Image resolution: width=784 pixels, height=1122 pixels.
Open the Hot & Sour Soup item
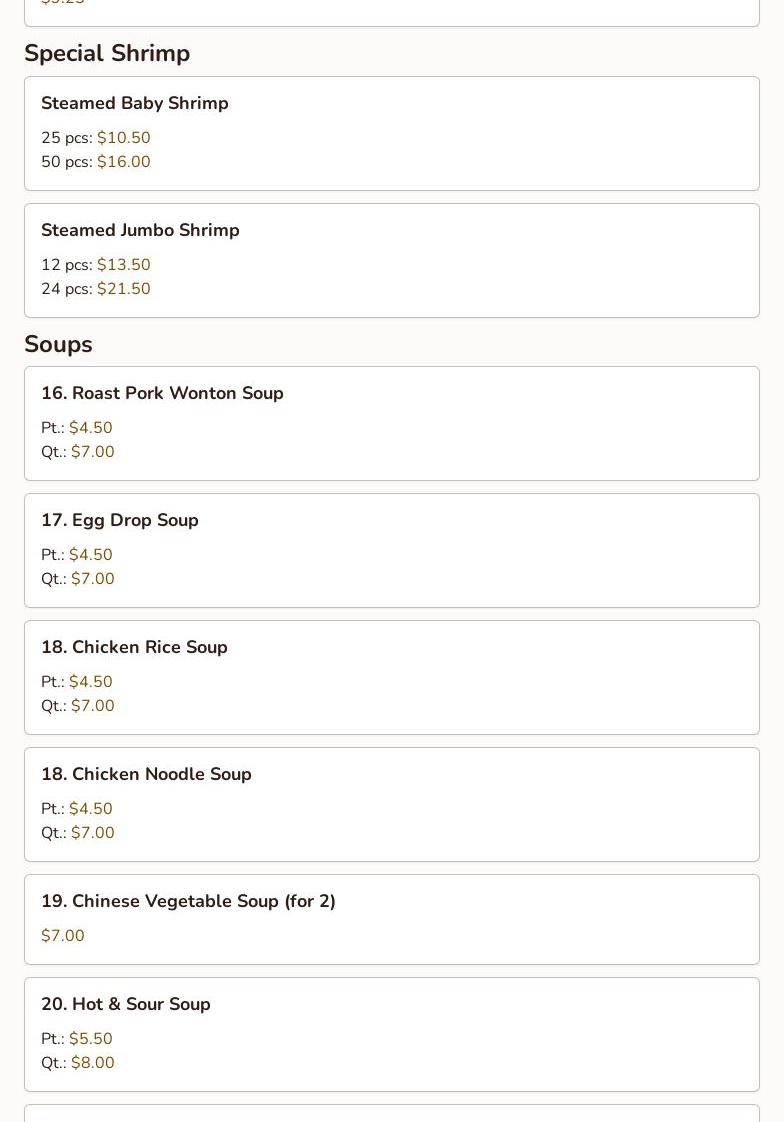click(x=125, y=1004)
